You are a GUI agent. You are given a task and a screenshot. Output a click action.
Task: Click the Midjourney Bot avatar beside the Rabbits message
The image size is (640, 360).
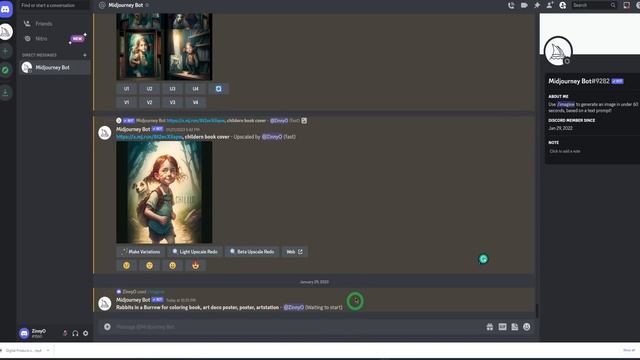click(105, 303)
